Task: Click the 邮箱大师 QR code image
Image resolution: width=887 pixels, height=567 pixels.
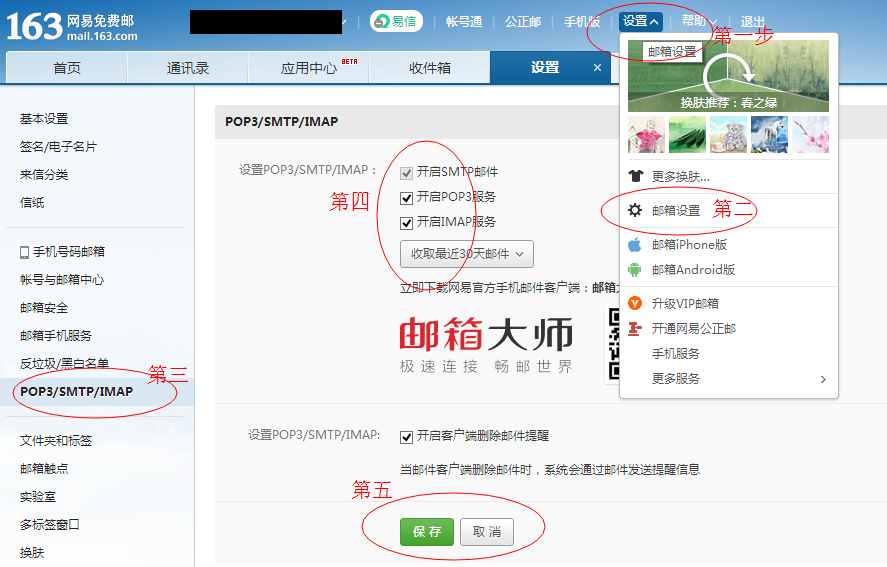Action: point(613,344)
